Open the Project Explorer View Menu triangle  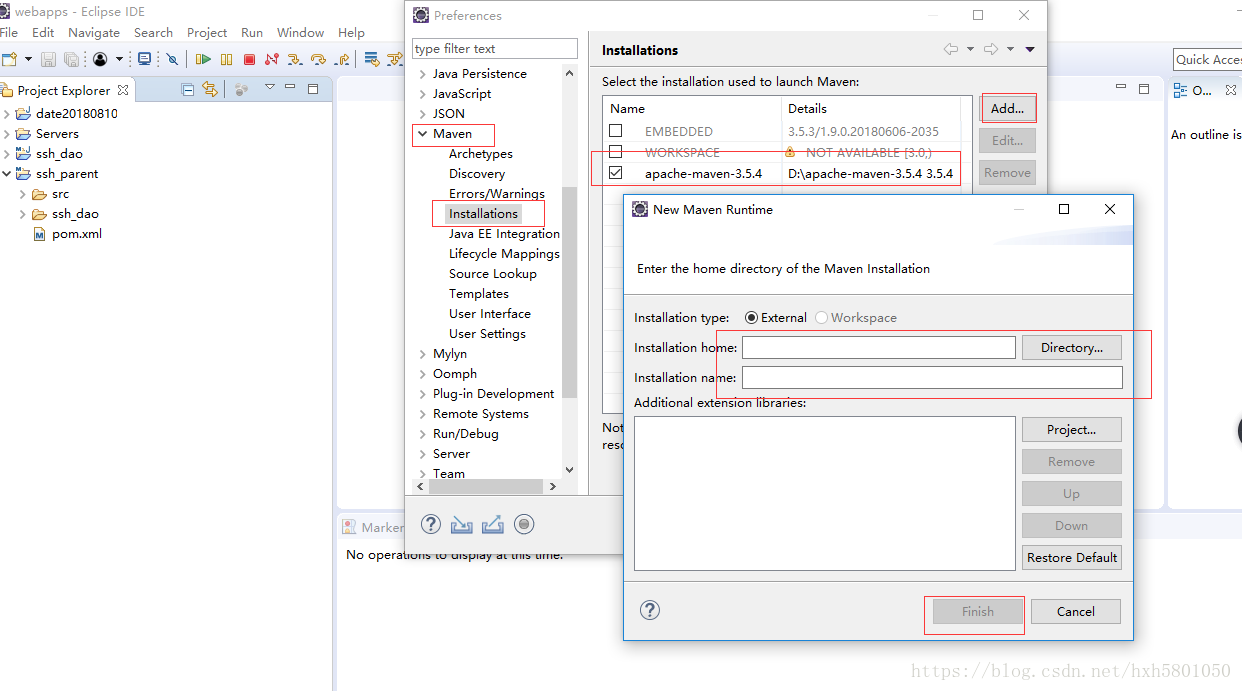pyautogui.click(x=270, y=88)
